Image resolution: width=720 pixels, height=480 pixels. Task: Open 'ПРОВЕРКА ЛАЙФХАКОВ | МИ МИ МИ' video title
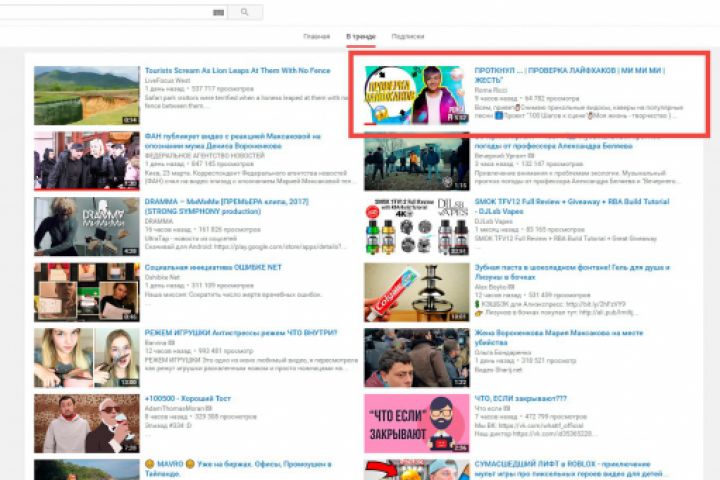coord(570,75)
